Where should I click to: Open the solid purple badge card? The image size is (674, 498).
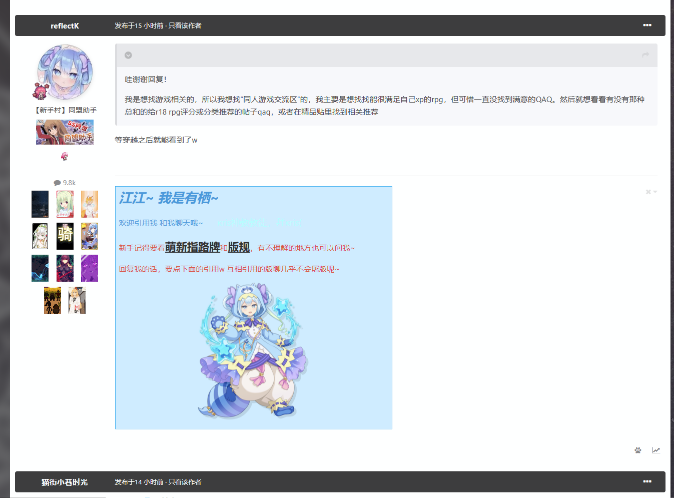[x=89, y=268]
